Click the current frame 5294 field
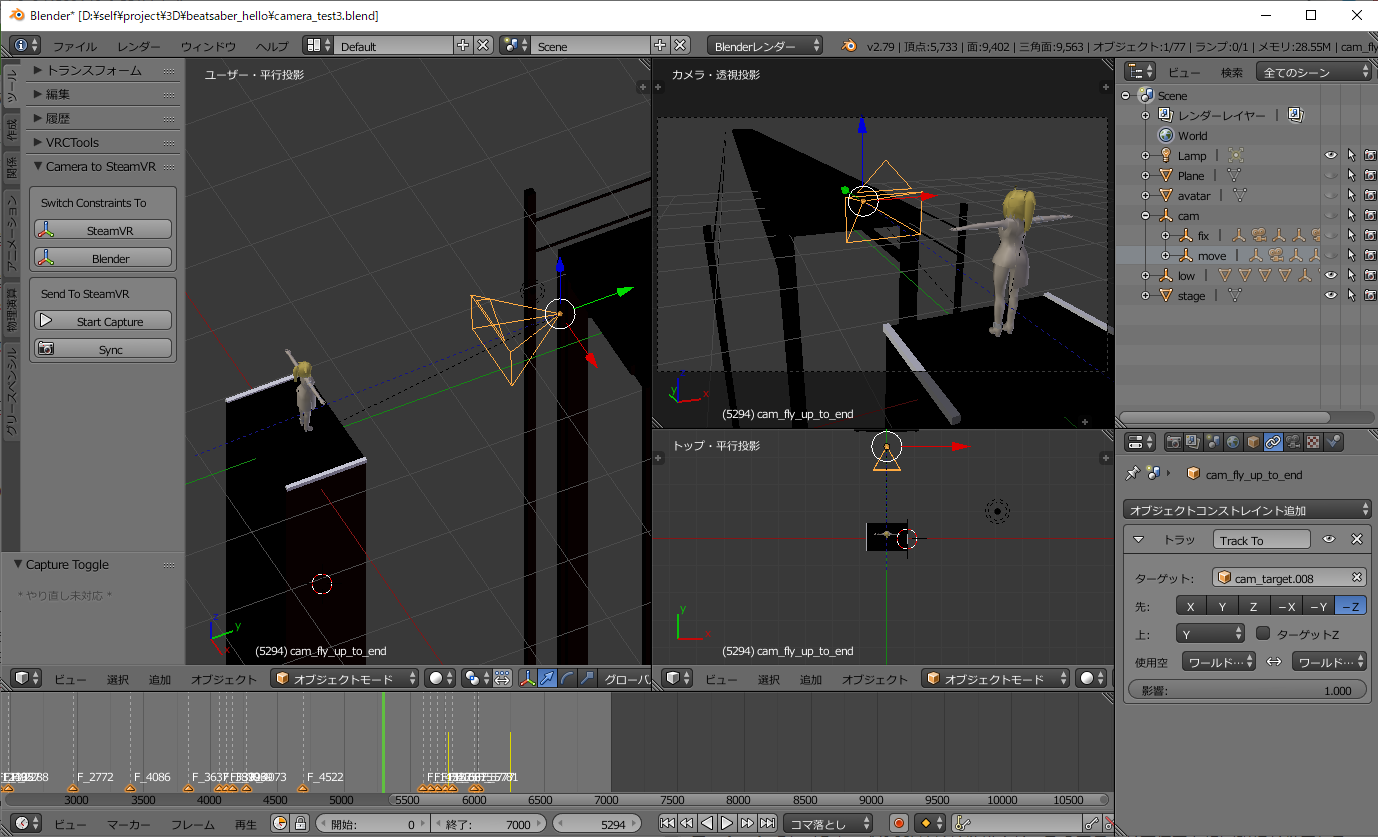The height and width of the screenshot is (837, 1378). (598, 823)
